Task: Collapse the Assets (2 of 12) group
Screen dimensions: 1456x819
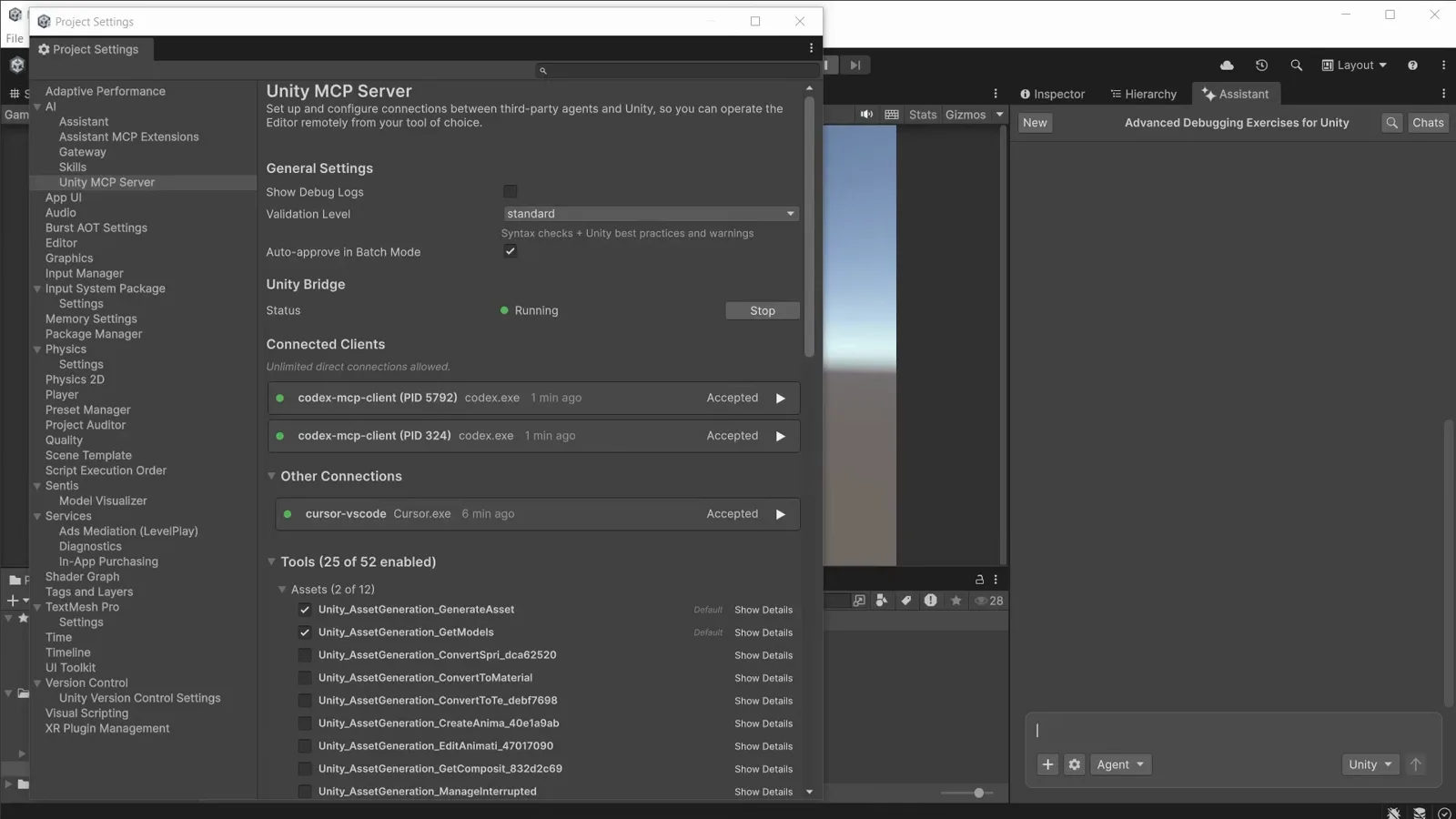Action: pos(282,590)
